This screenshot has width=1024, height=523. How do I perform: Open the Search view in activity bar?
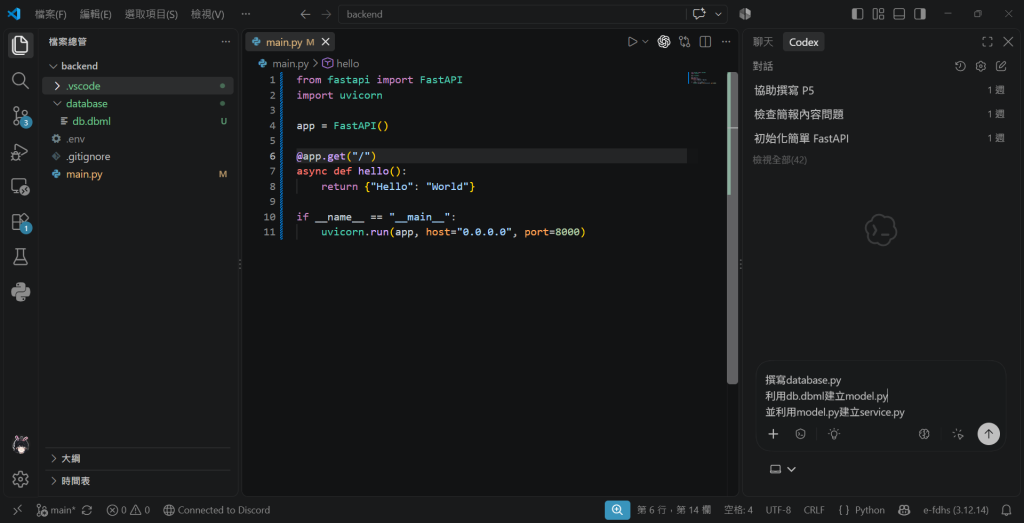tap(20, 80)
